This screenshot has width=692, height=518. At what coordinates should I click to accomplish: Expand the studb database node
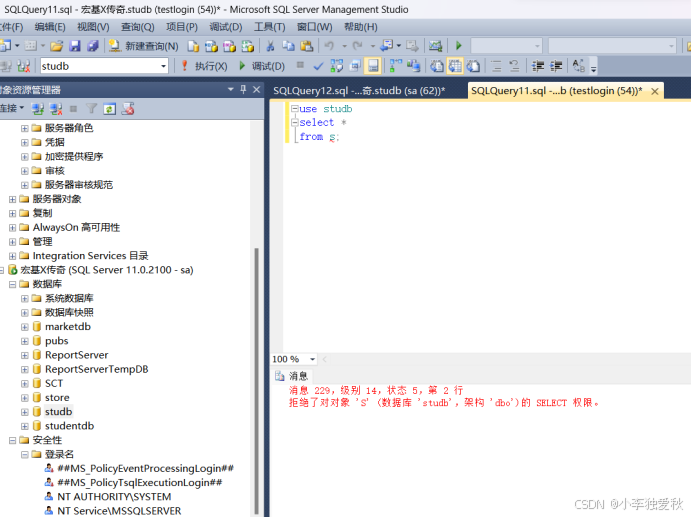coord(25,412)
